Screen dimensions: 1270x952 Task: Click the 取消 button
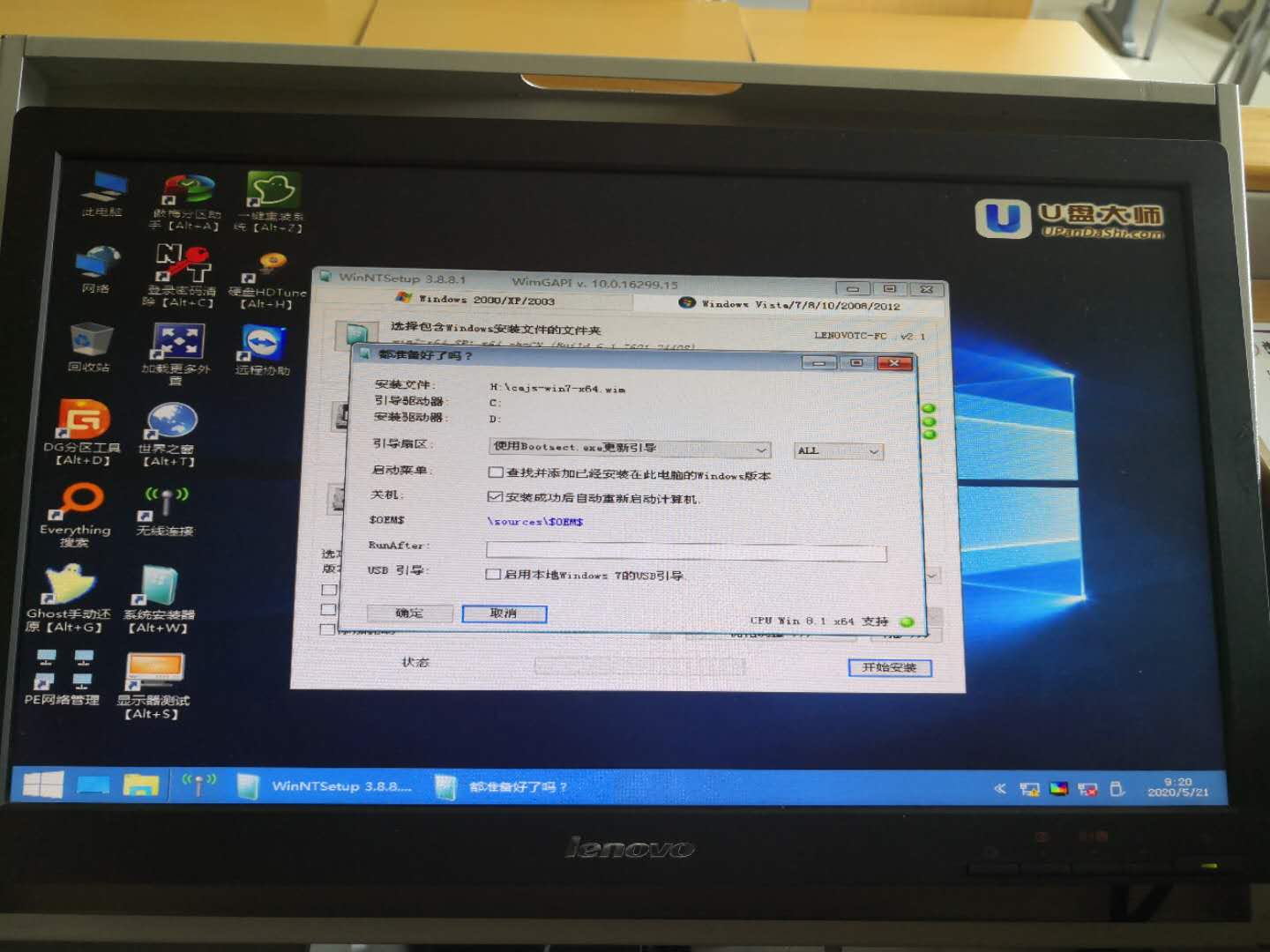pyautogui.click(x=504, y=614)
